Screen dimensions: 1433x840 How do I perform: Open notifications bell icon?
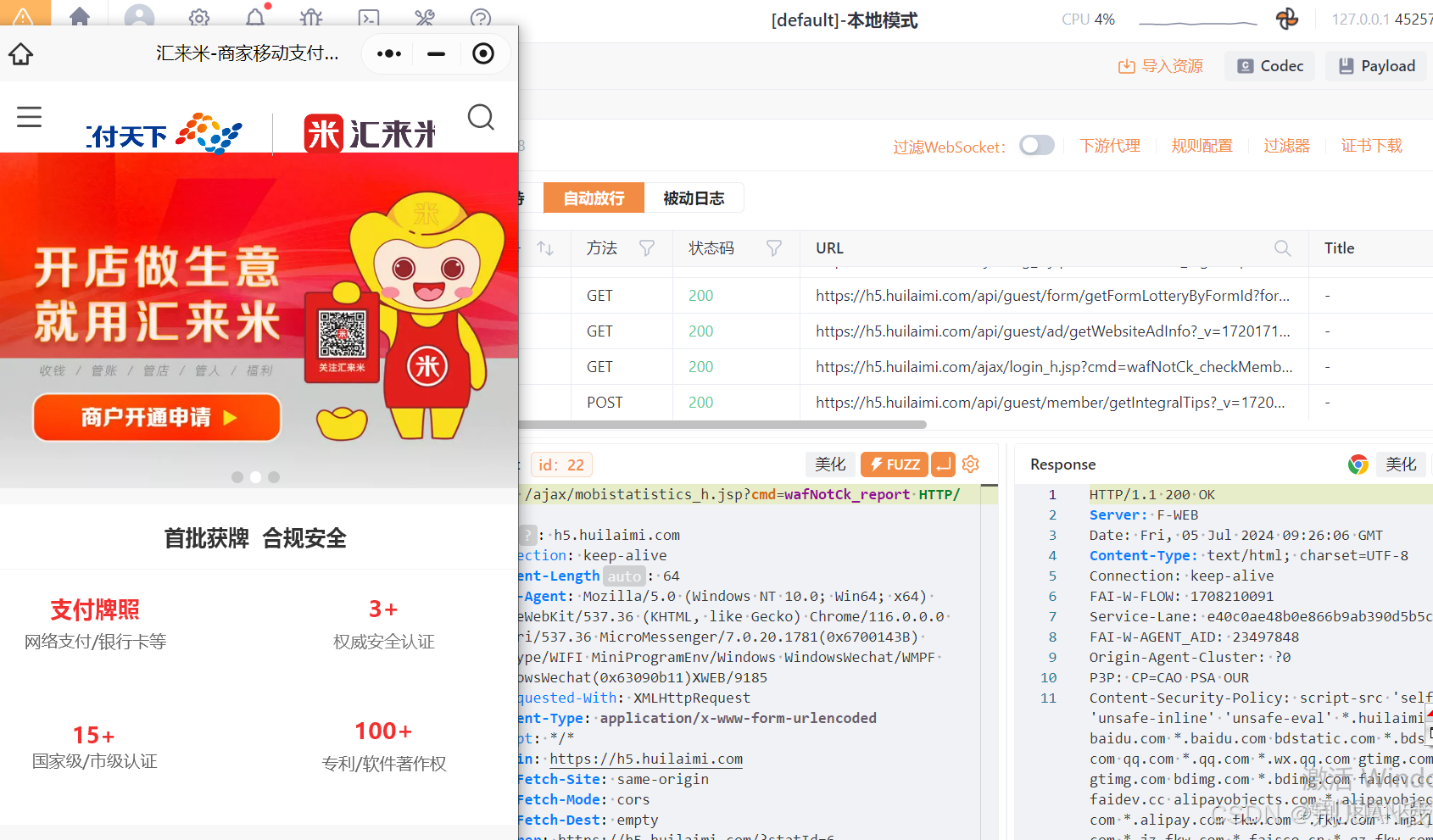[255, 18]
